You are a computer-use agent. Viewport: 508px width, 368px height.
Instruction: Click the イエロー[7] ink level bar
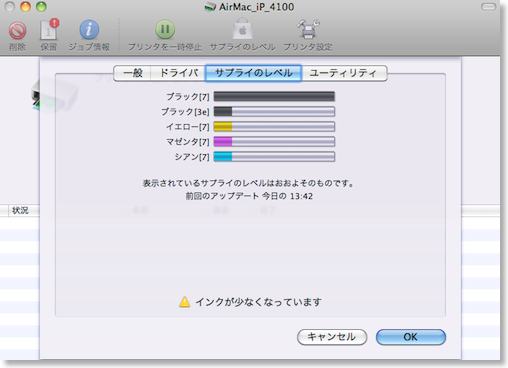[x=274, y=127]
